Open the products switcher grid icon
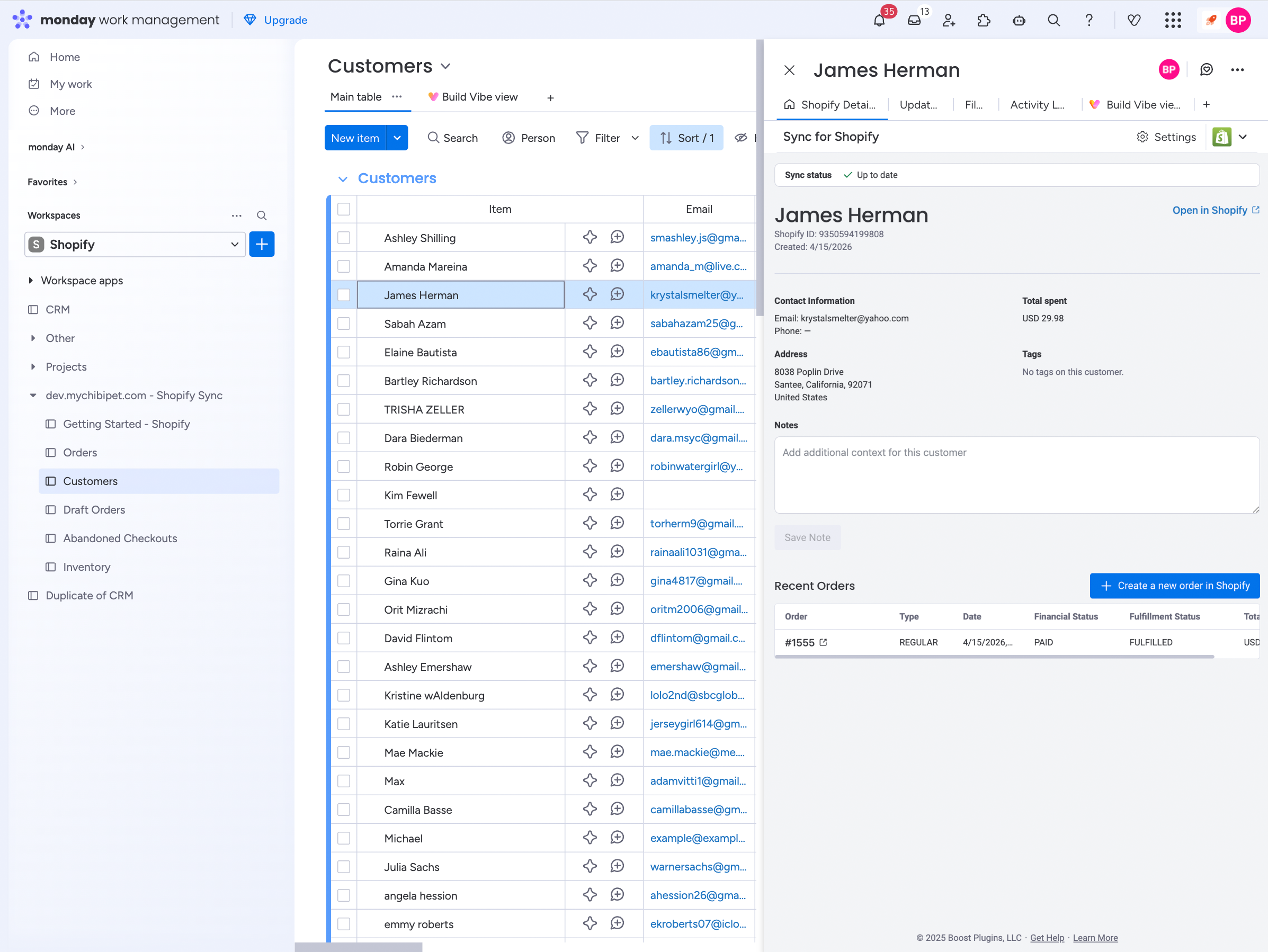 pos(1173,21)
